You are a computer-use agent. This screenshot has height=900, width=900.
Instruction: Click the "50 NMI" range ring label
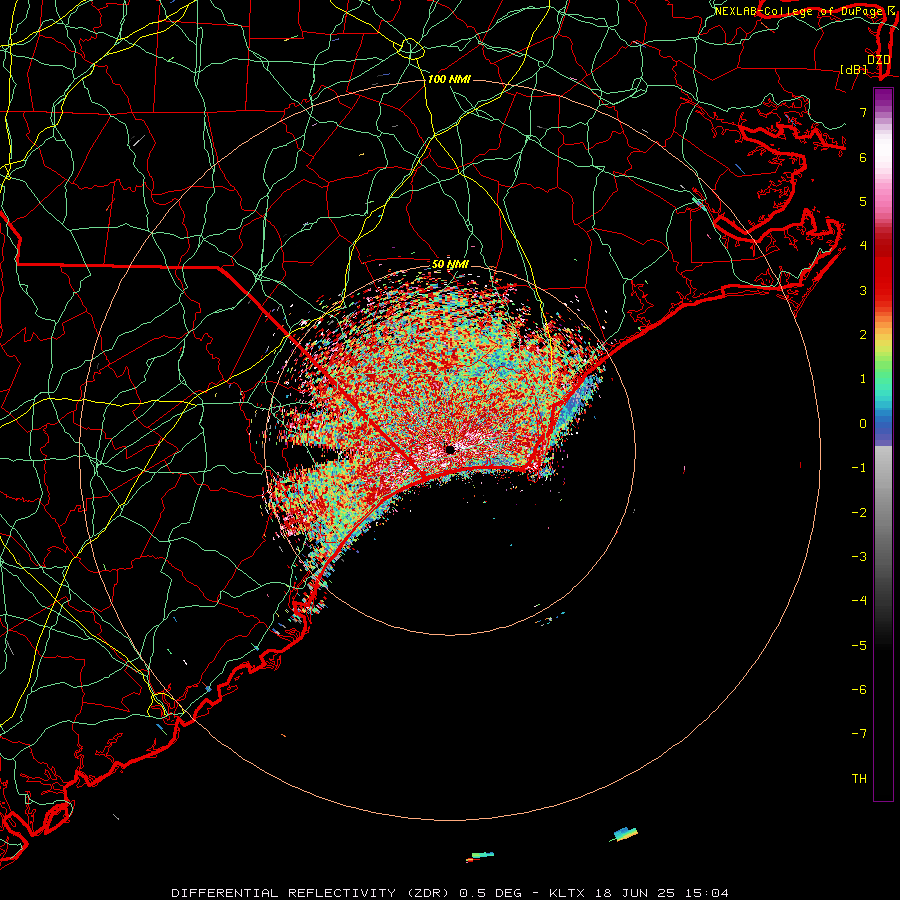click(451, 265)
